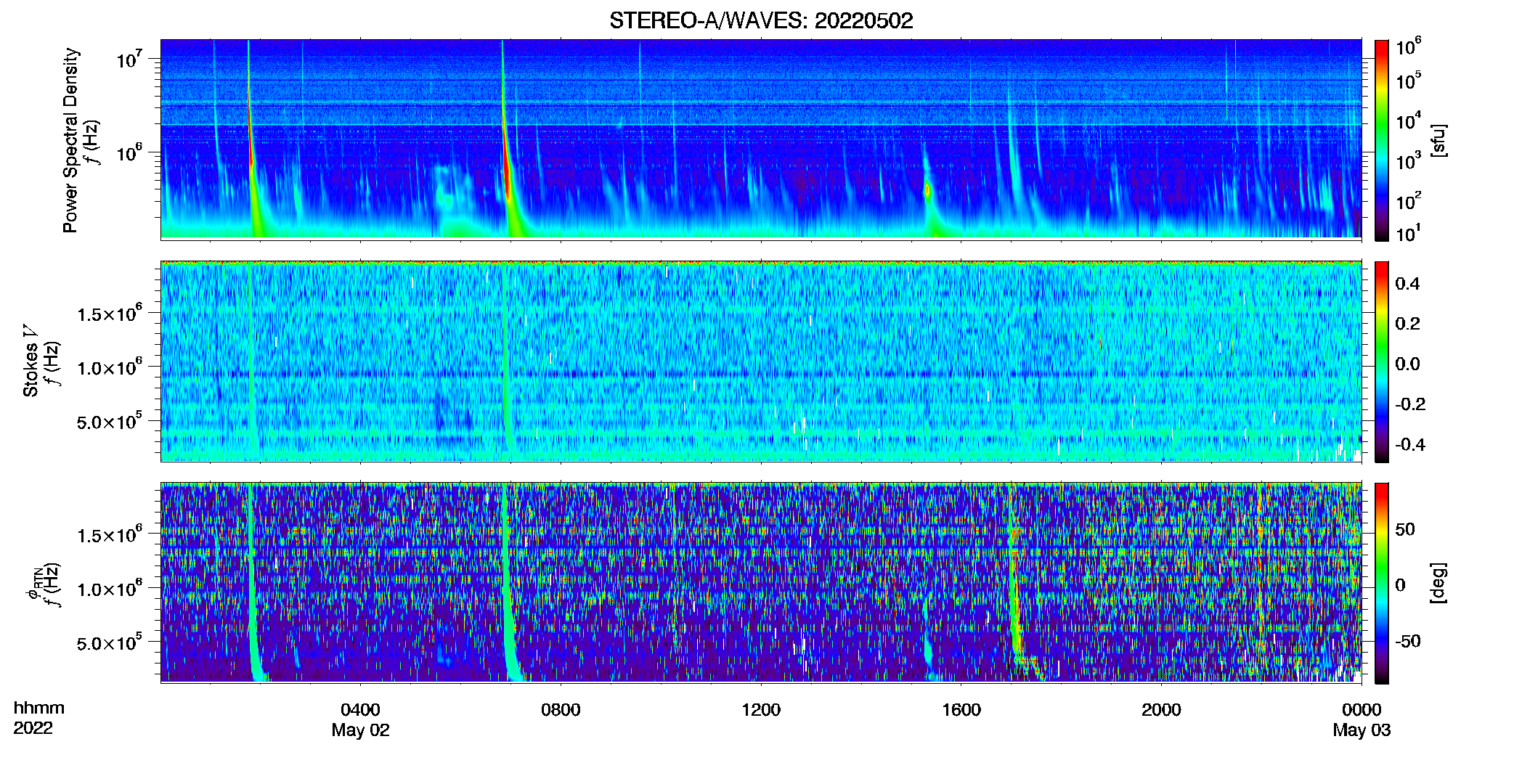
Task: Click the May 02 date label
Action: (x=360, y=730)
